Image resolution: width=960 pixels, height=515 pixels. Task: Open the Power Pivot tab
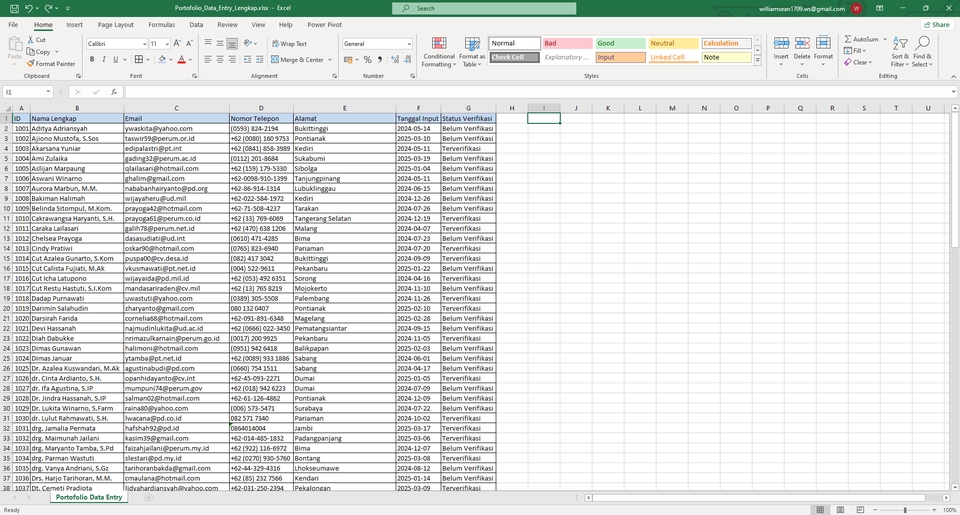(x=324, y=24)
